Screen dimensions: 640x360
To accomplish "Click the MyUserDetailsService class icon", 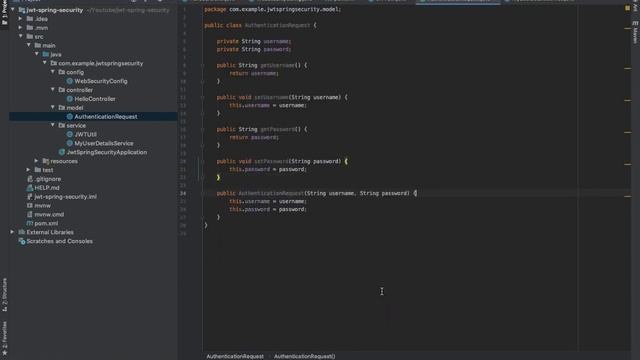I will click(69, 143).
